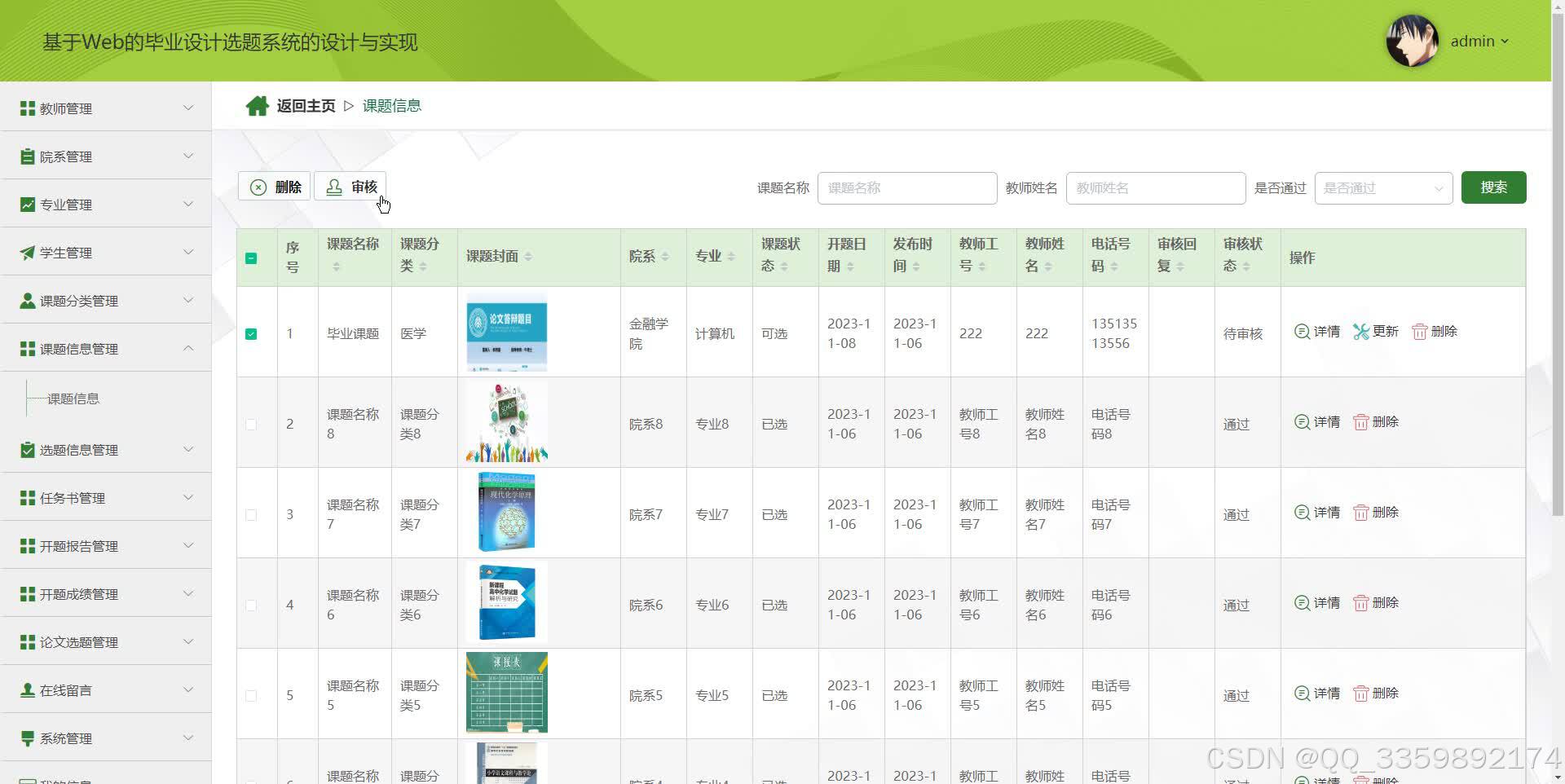Click the 详情 icon for 课题名称5 row
The width and height of the screenshot is (1565, 784).
click(x=1302, y=694)
